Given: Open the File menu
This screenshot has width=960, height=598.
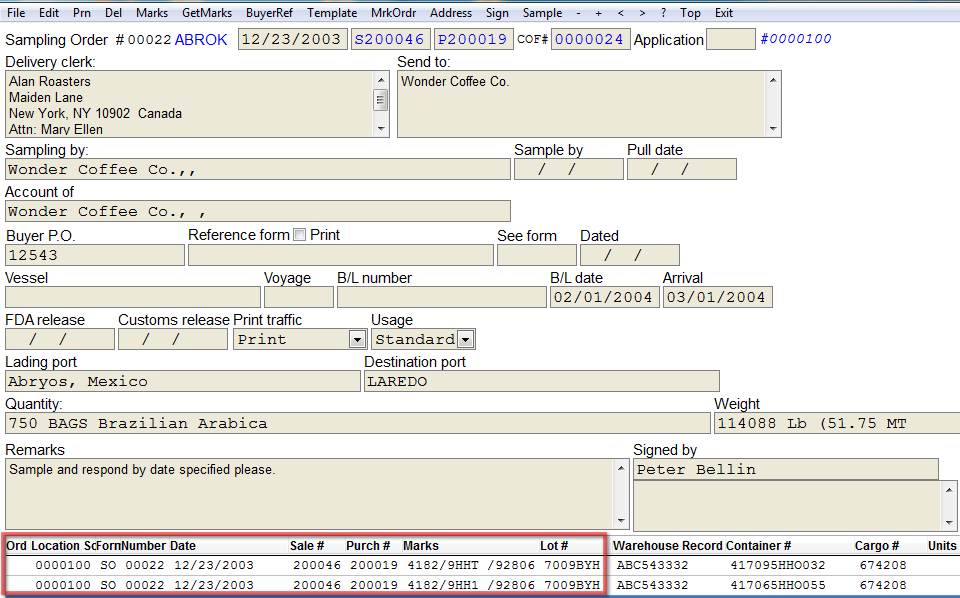Looking at the screenshot, I should 16,13.
